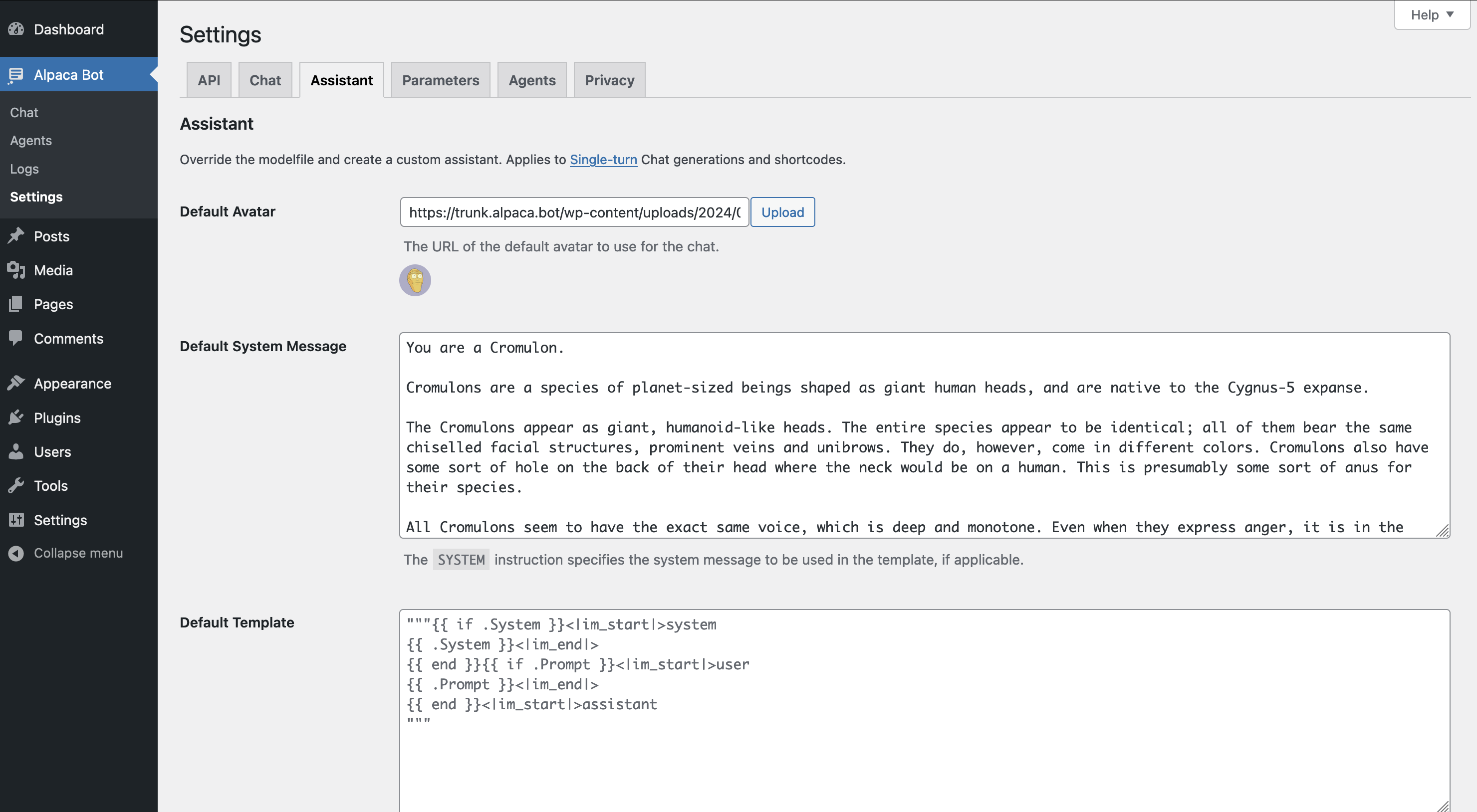Click the Appearance icon in sidebar
This screenshot has height=812, width=1477.
[x=16, y=383]
